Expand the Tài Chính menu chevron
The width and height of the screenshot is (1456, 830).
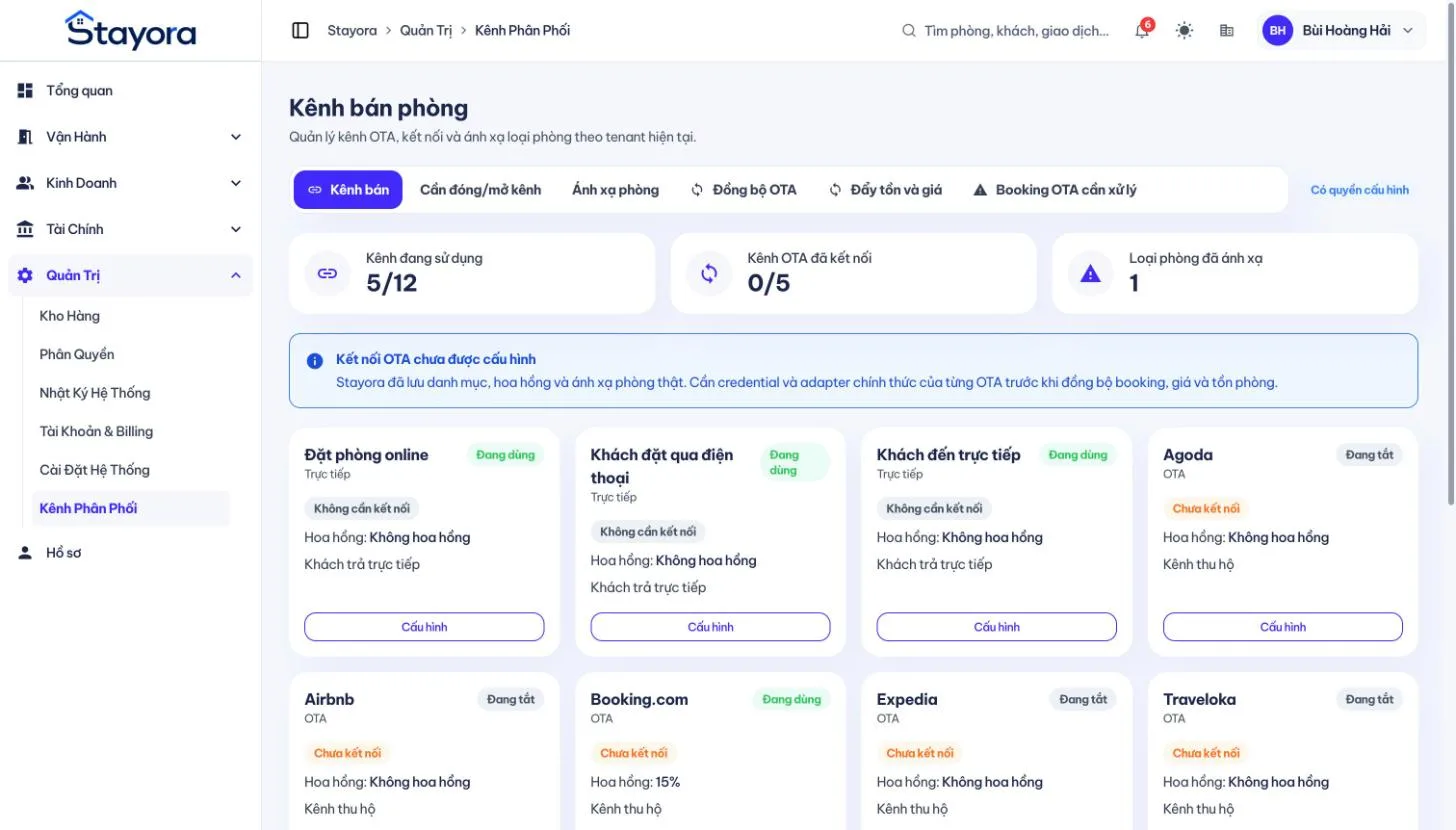click(236, 229)
